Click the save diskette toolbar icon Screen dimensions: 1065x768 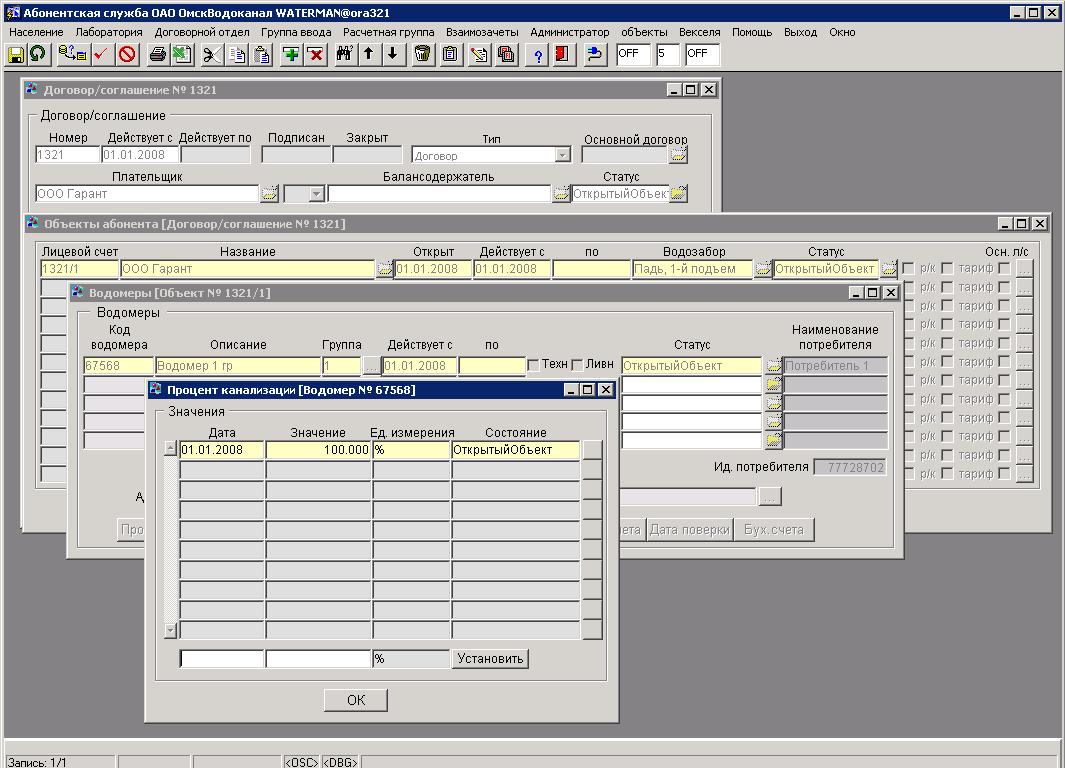[16, 54]
